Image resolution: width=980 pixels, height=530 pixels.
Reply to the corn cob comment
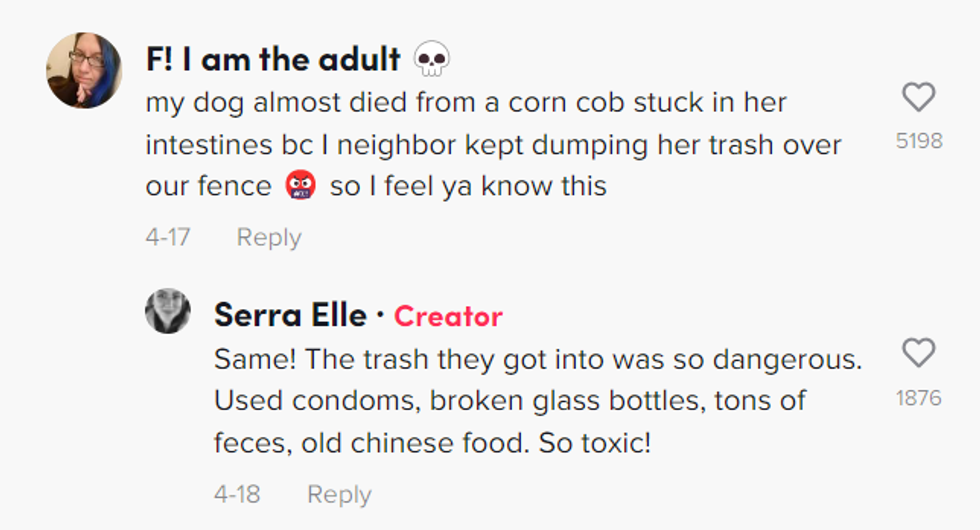click(x=268, y=238)
